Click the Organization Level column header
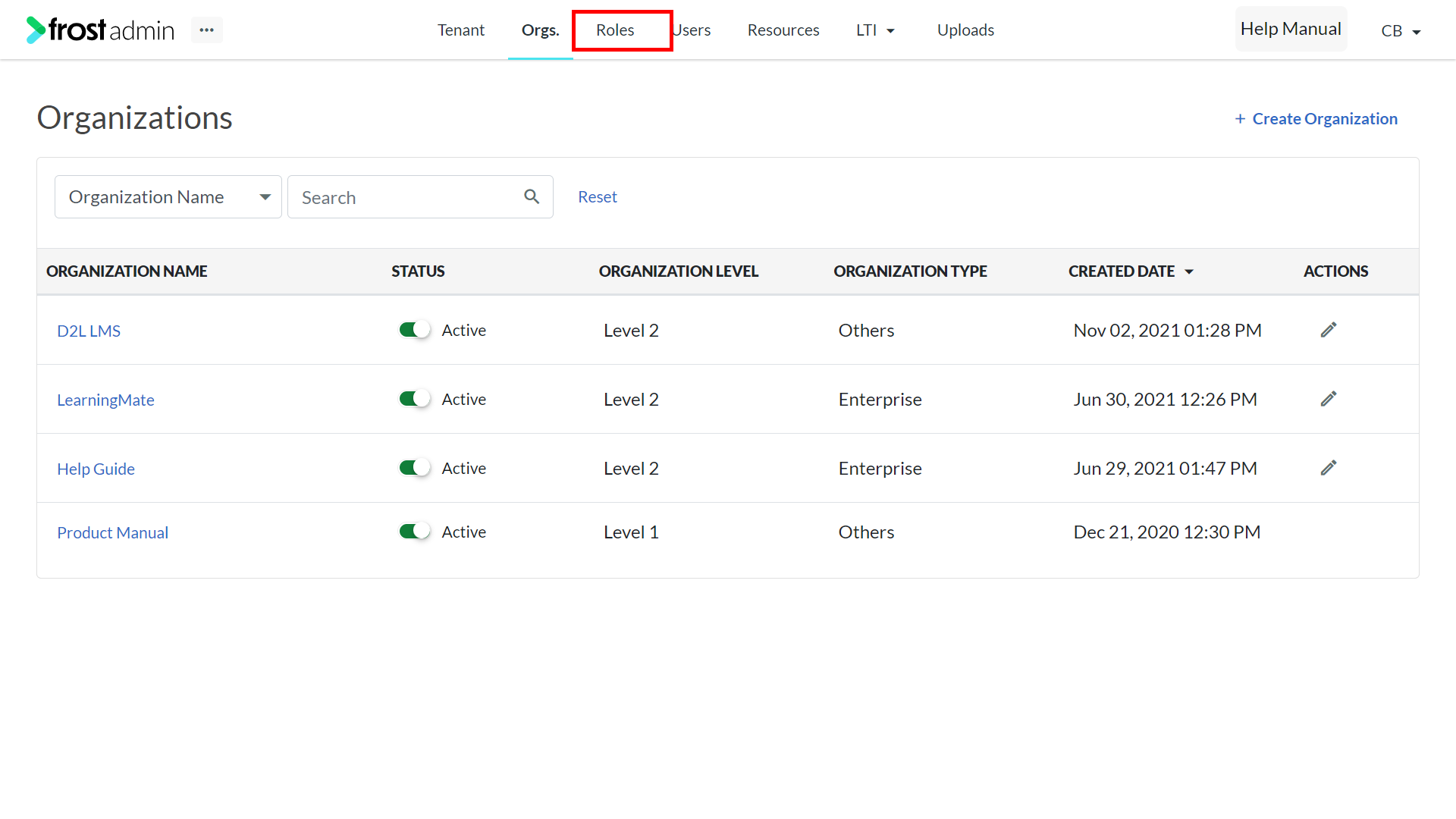Viewport: 1456px width, 819px height. click(x=678, y=271)
